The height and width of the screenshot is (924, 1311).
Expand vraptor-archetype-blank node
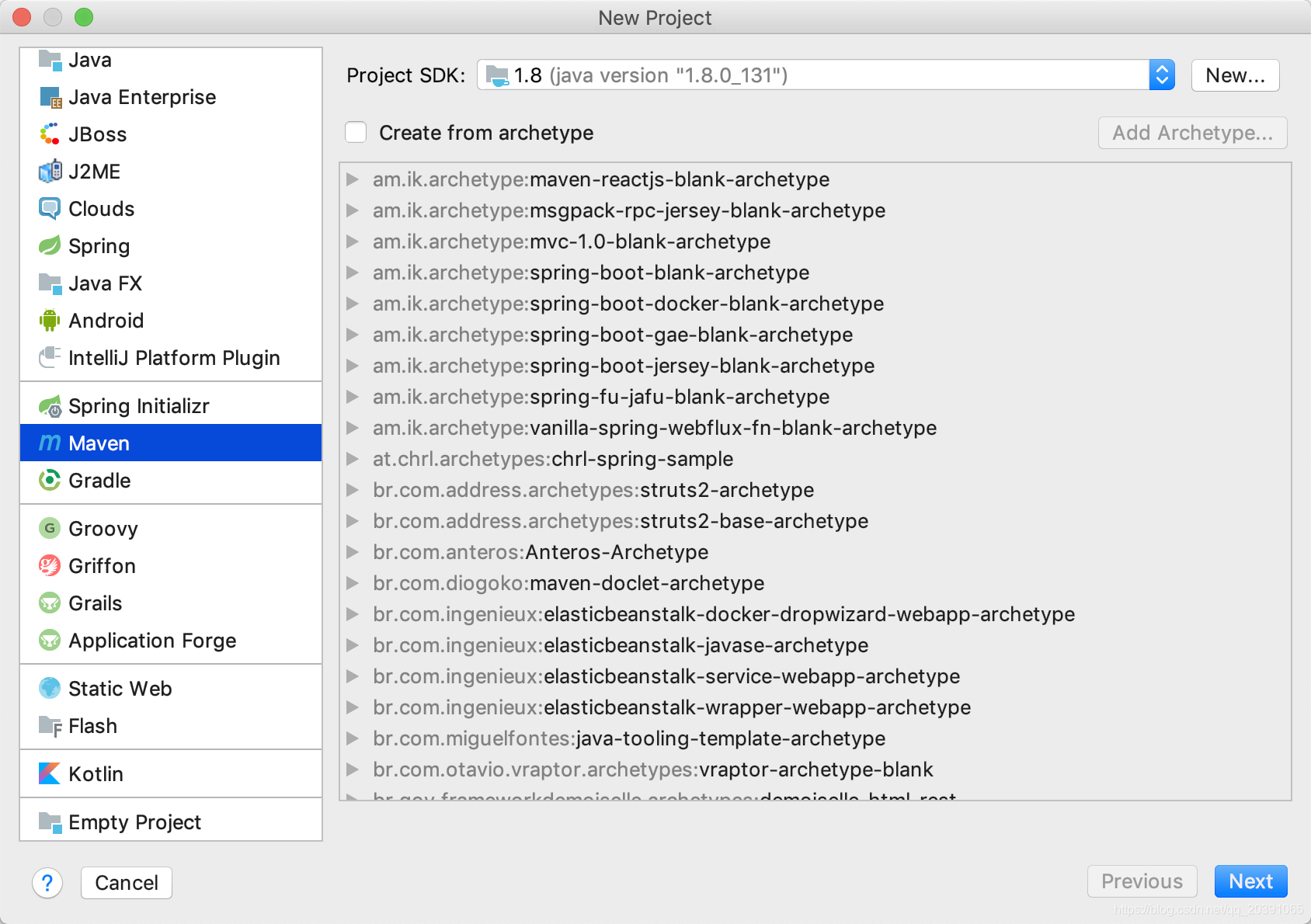point(353,769)
